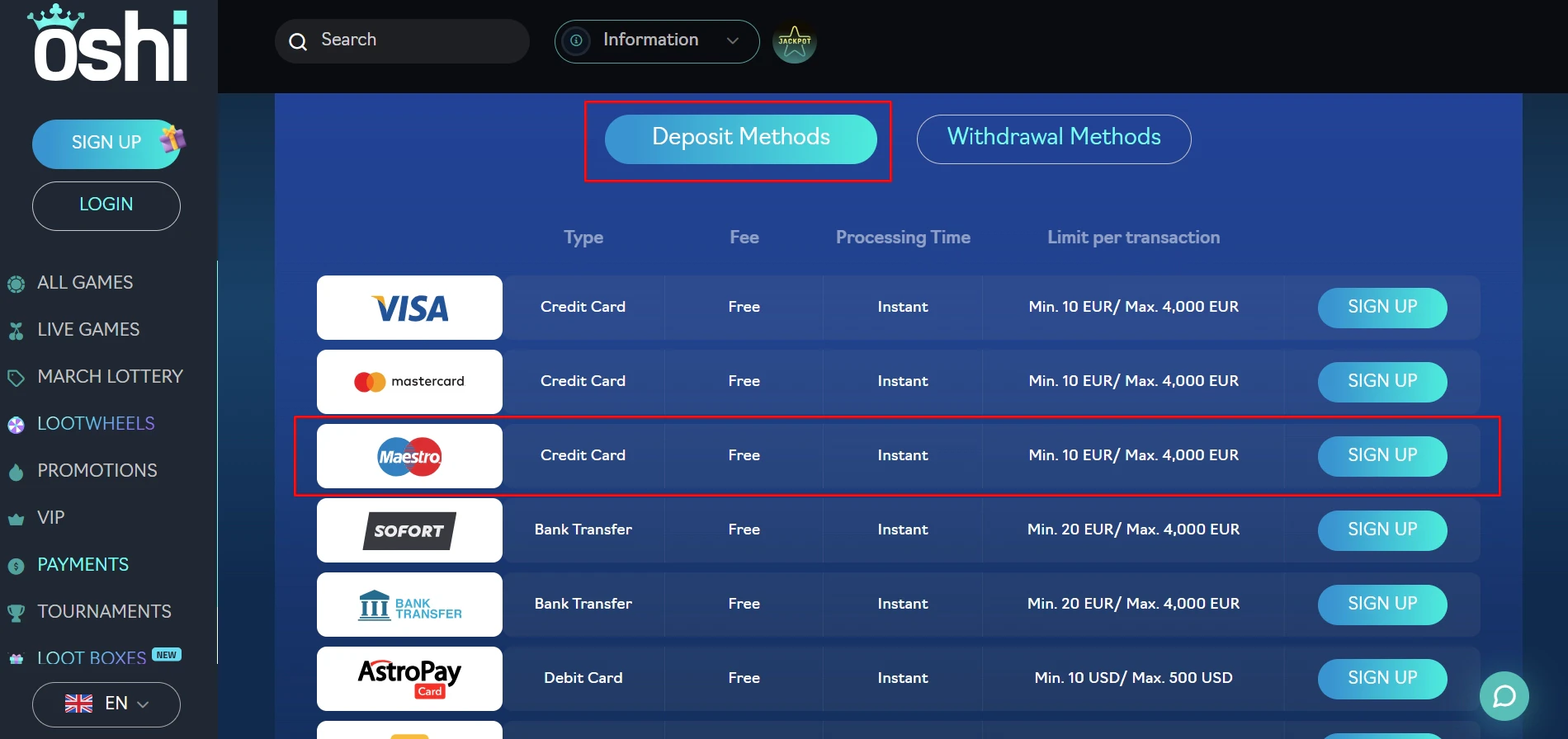1568x739 pixels.
Task: Click the Live Games sidebar icon
Action: [16, 332]
